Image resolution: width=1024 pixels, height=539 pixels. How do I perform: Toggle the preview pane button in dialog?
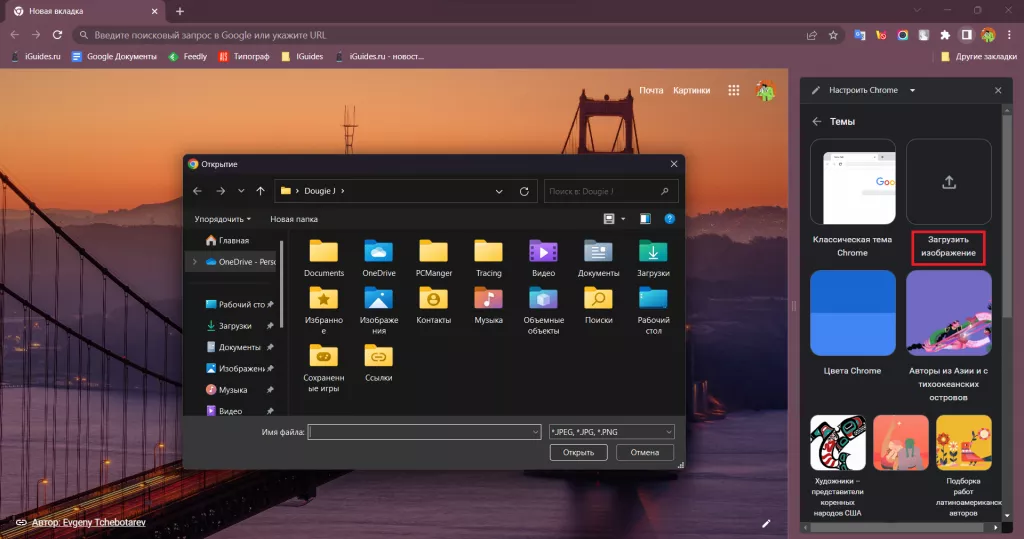[x=645, y=218]
